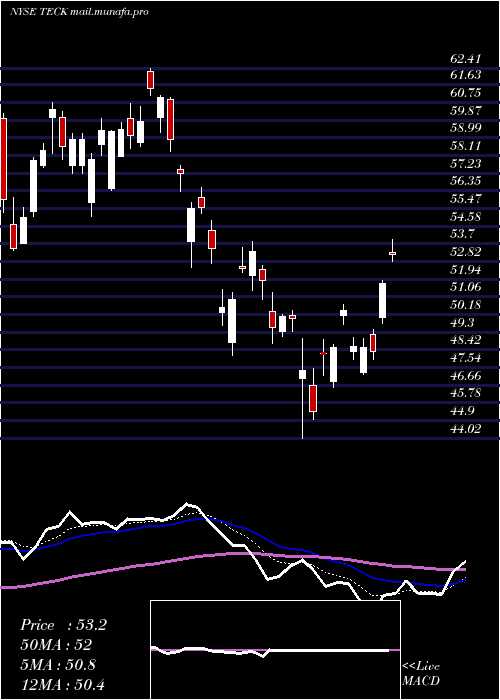Click the <<Live MACD label
Viewport: 500px width, 700px height.
(x=421, y=674)
